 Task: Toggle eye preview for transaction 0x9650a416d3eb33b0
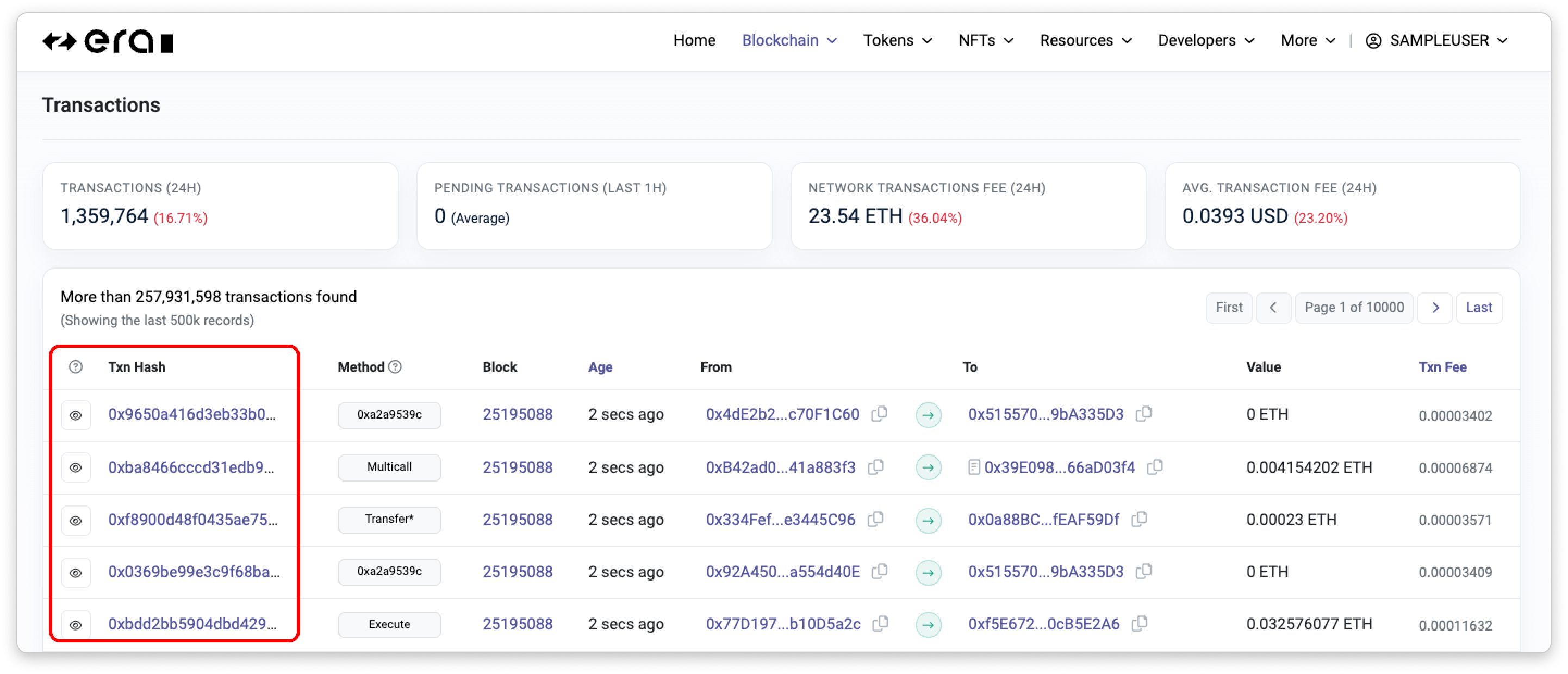point(76,415)
